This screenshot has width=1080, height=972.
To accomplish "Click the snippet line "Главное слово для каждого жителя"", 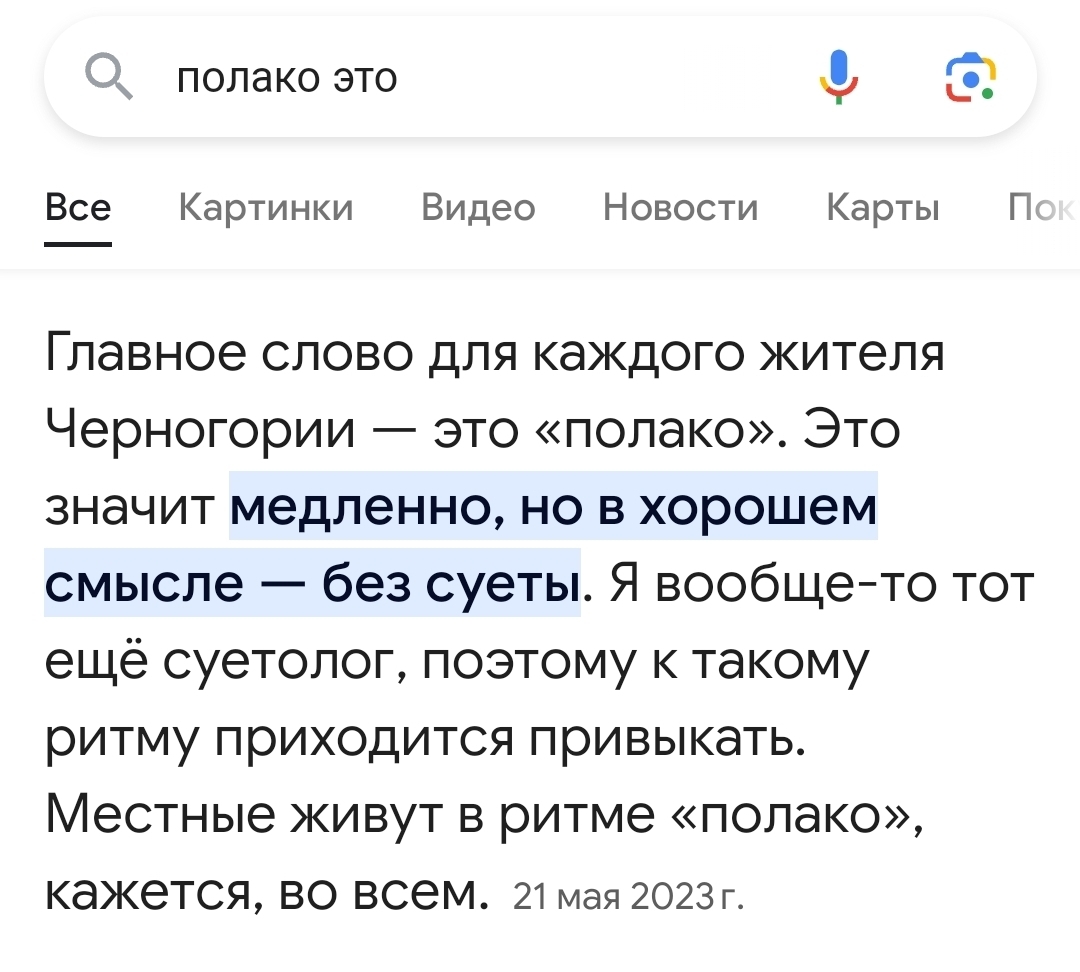I will coord(495,354).
